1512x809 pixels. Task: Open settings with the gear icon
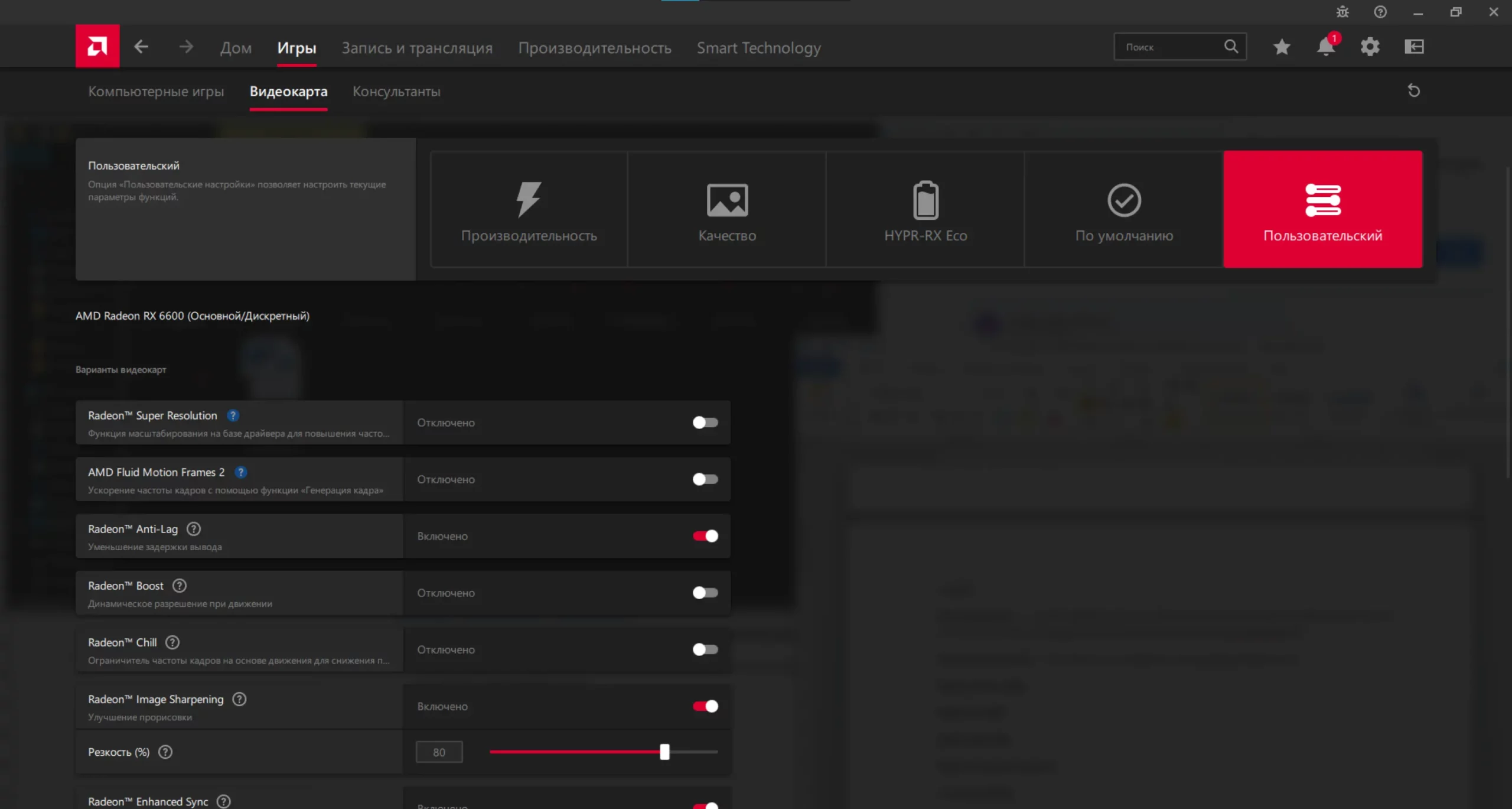1370,47
